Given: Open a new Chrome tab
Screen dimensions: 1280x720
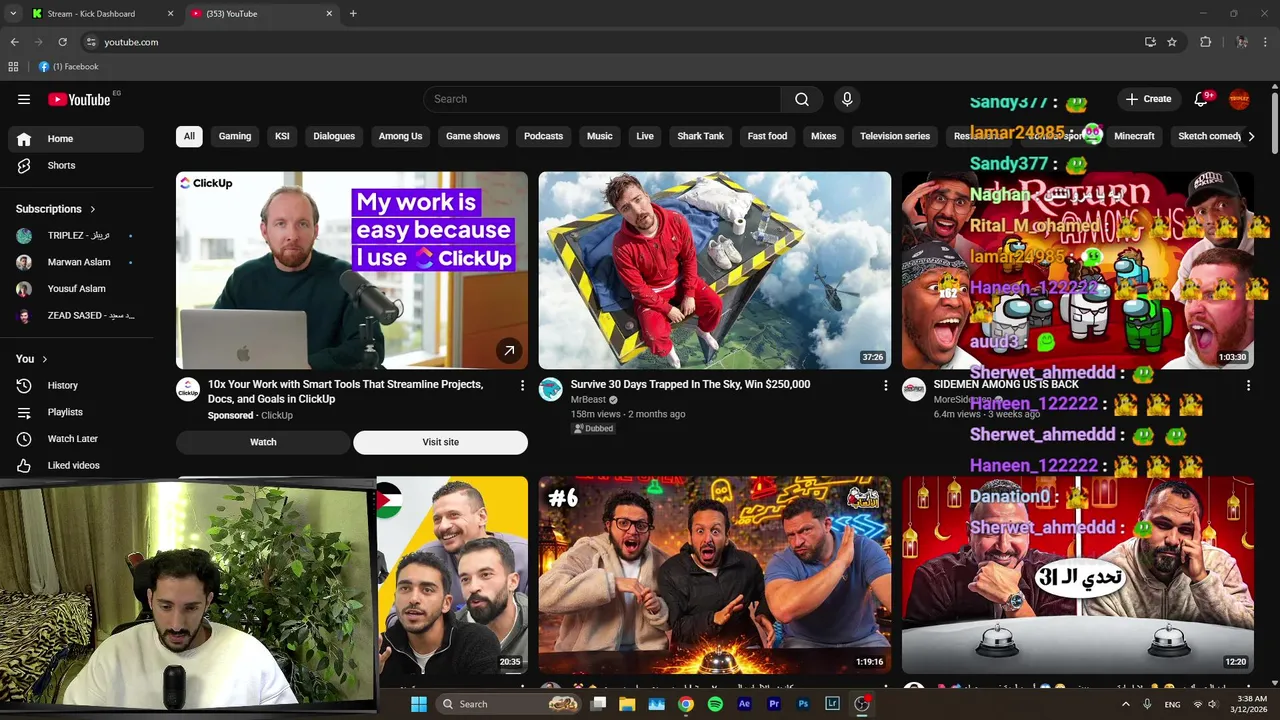Looking at the screenshot, I should (353, 14).
